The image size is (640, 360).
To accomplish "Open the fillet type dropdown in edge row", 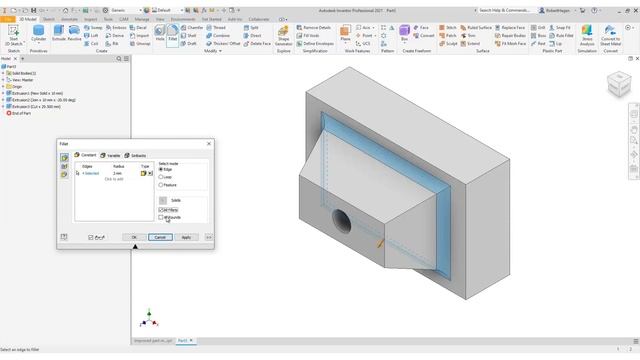I will pos(150,173).
